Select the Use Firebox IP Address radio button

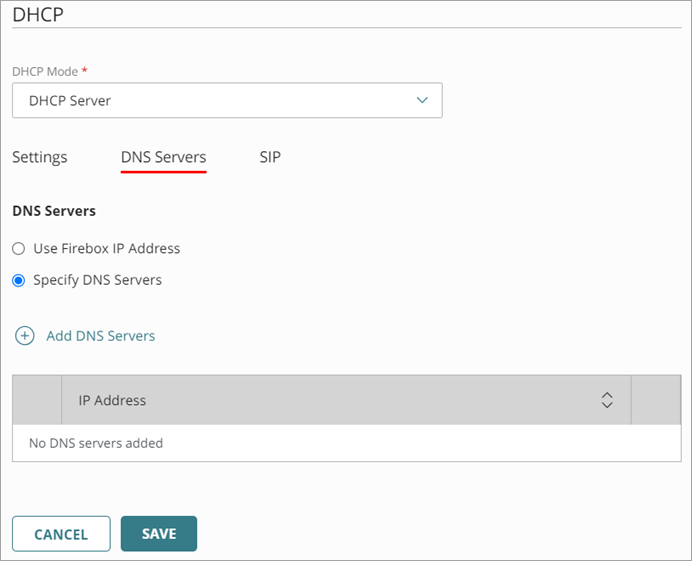19,248
